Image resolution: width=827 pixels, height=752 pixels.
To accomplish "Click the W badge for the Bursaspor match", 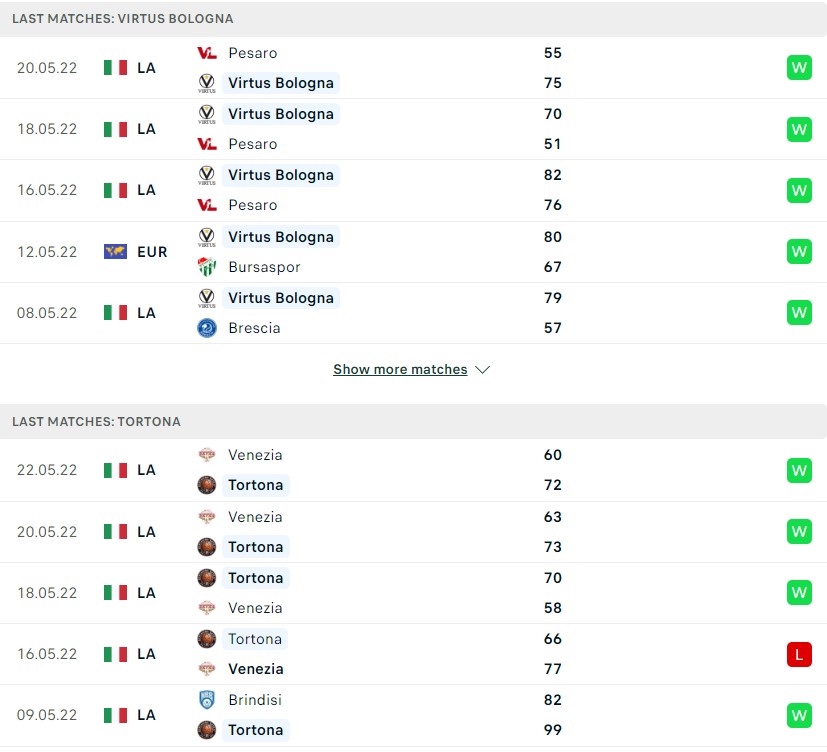I will click(799, 252).
